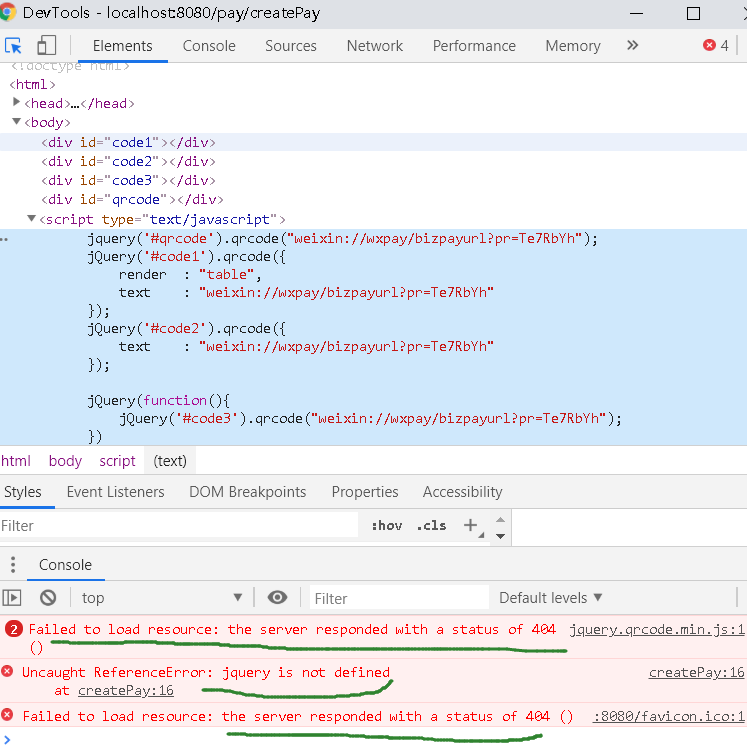Click the 'jquery is not defined' error message
This screenshot has width=747, height=750.
click(206, 673)
